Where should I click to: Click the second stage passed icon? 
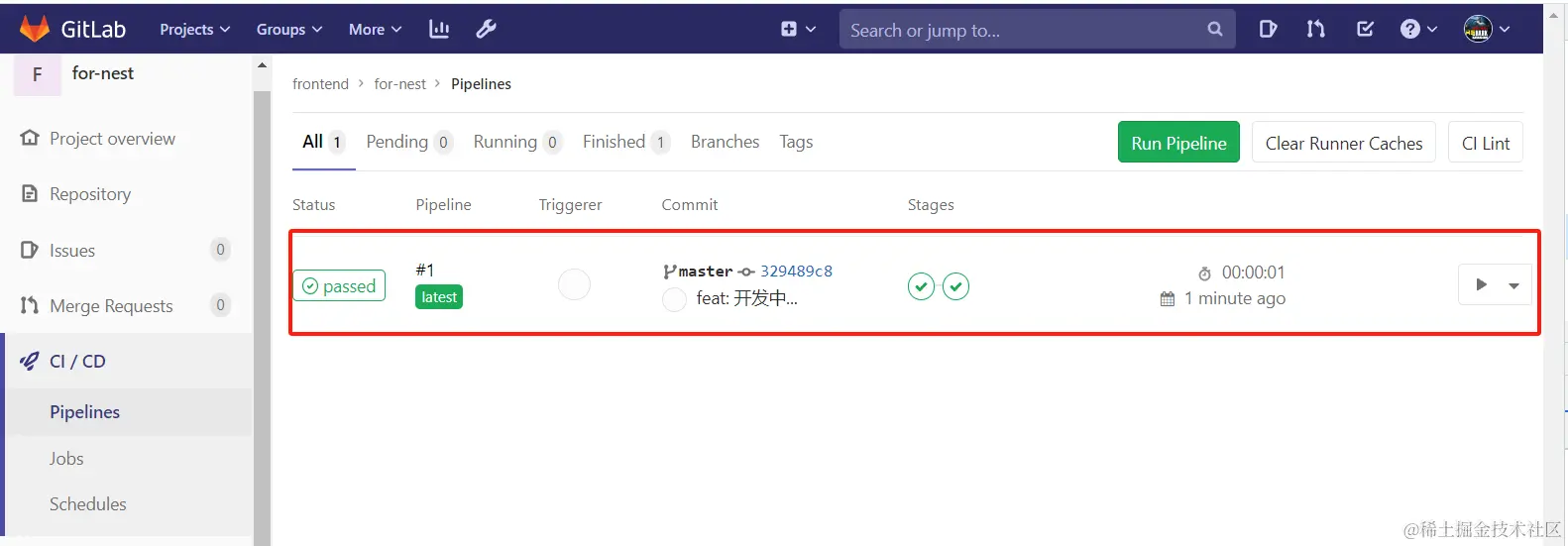pyautogui.click(x=955, y=286)
